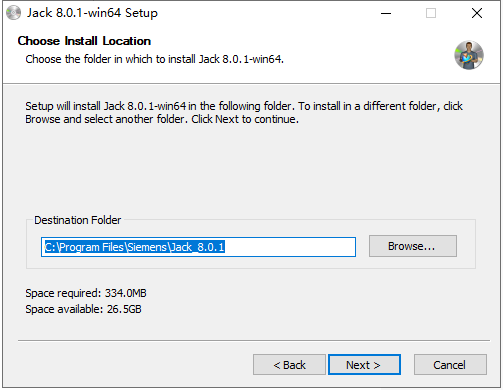Click the "Choose Install Location" heading
The image size is (503, 390).
[84, 41]
